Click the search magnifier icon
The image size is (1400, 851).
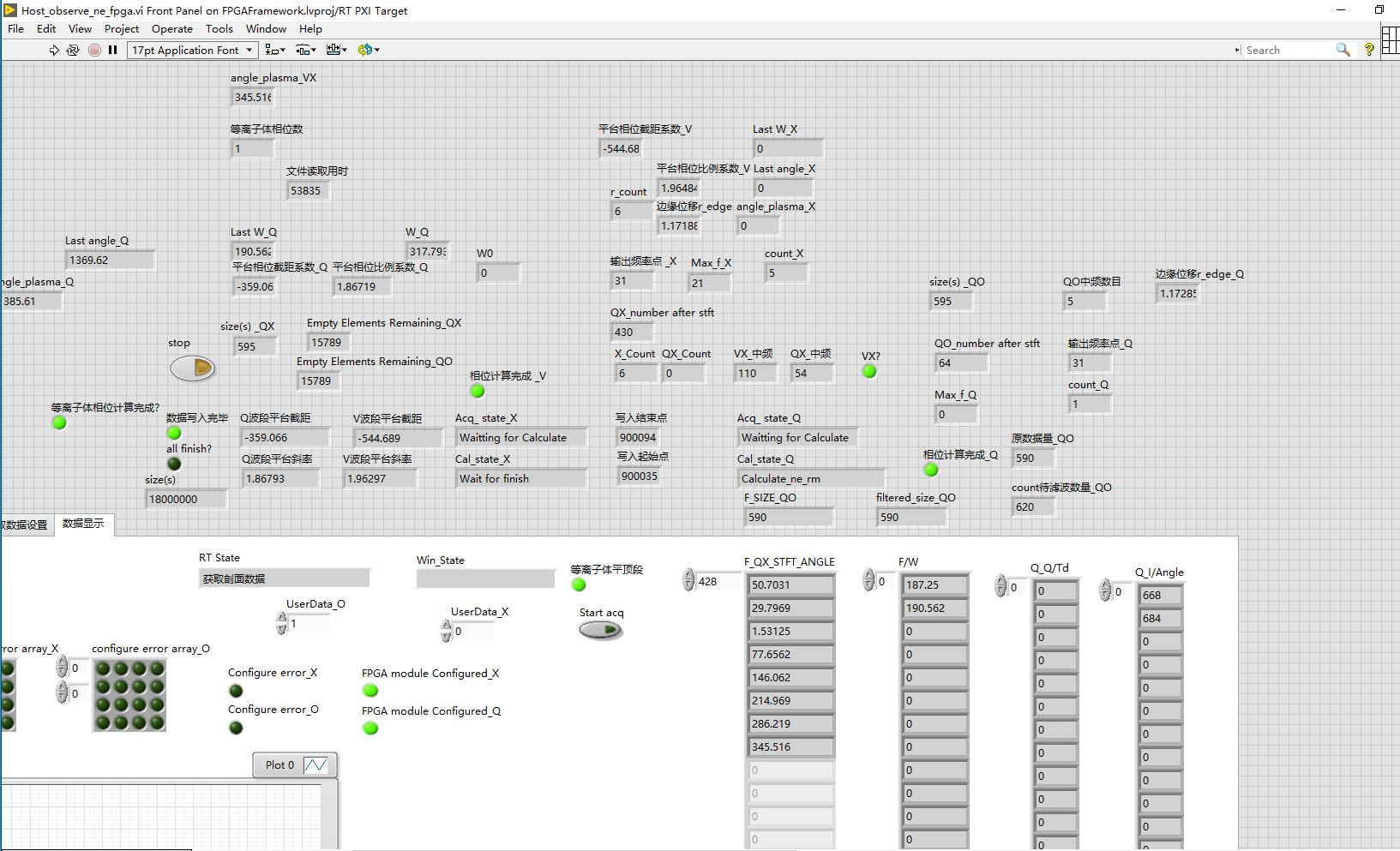(x=1343, y=51)
